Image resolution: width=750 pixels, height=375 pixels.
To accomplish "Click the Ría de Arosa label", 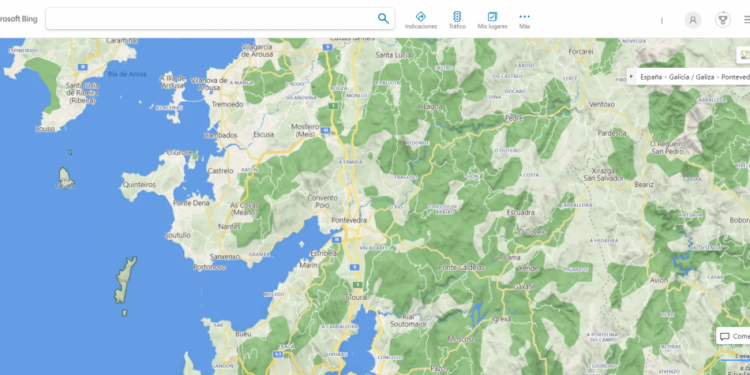I will tap(127, 74).
